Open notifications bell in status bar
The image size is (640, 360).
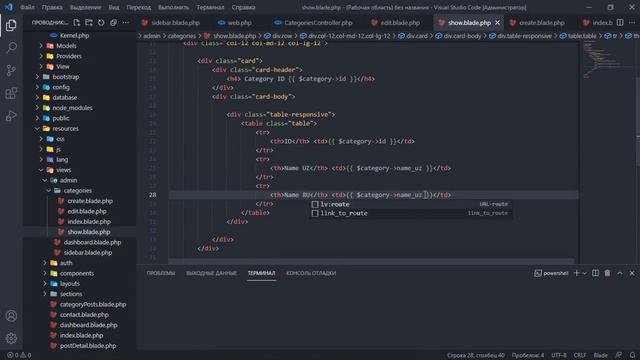point(632,355)
